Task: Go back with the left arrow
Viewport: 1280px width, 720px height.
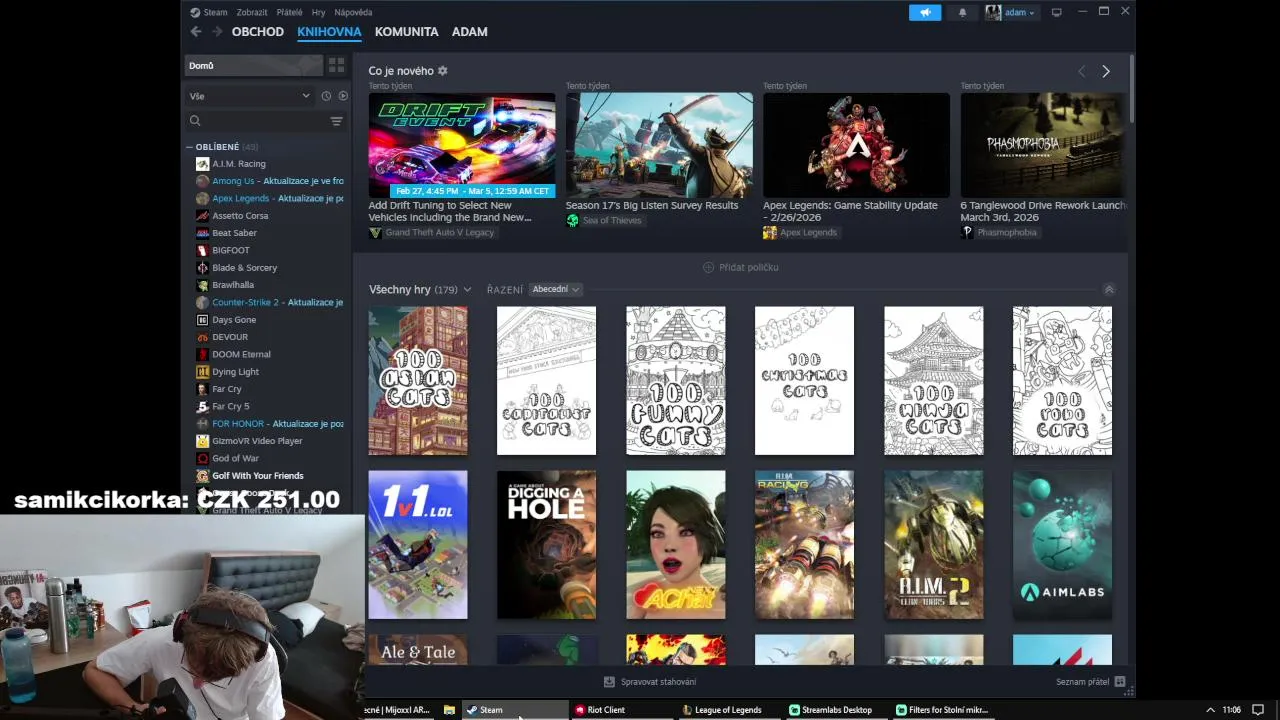Action: [x=195, y=32]
